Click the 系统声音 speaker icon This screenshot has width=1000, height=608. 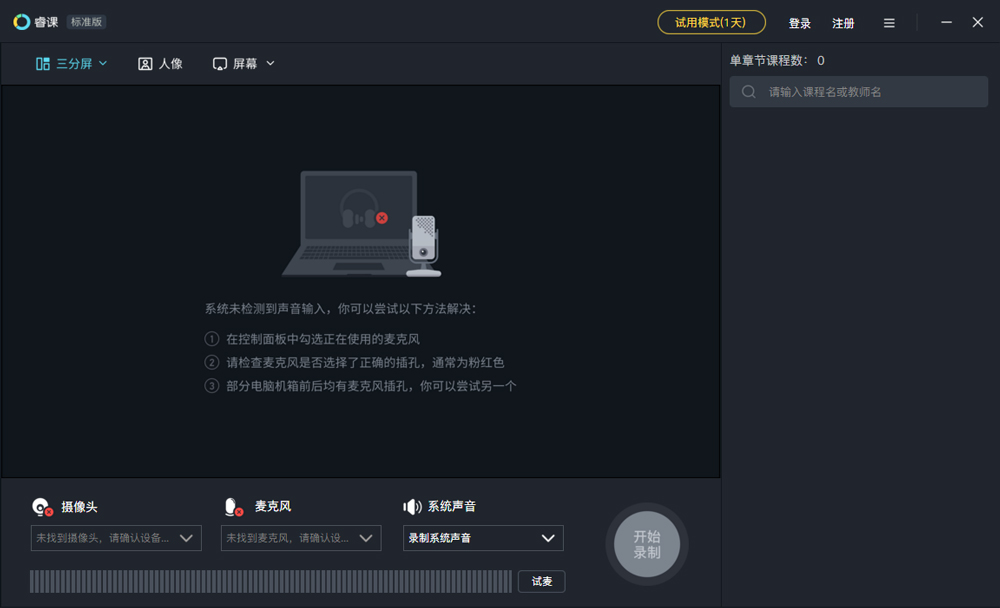(412, 507)
